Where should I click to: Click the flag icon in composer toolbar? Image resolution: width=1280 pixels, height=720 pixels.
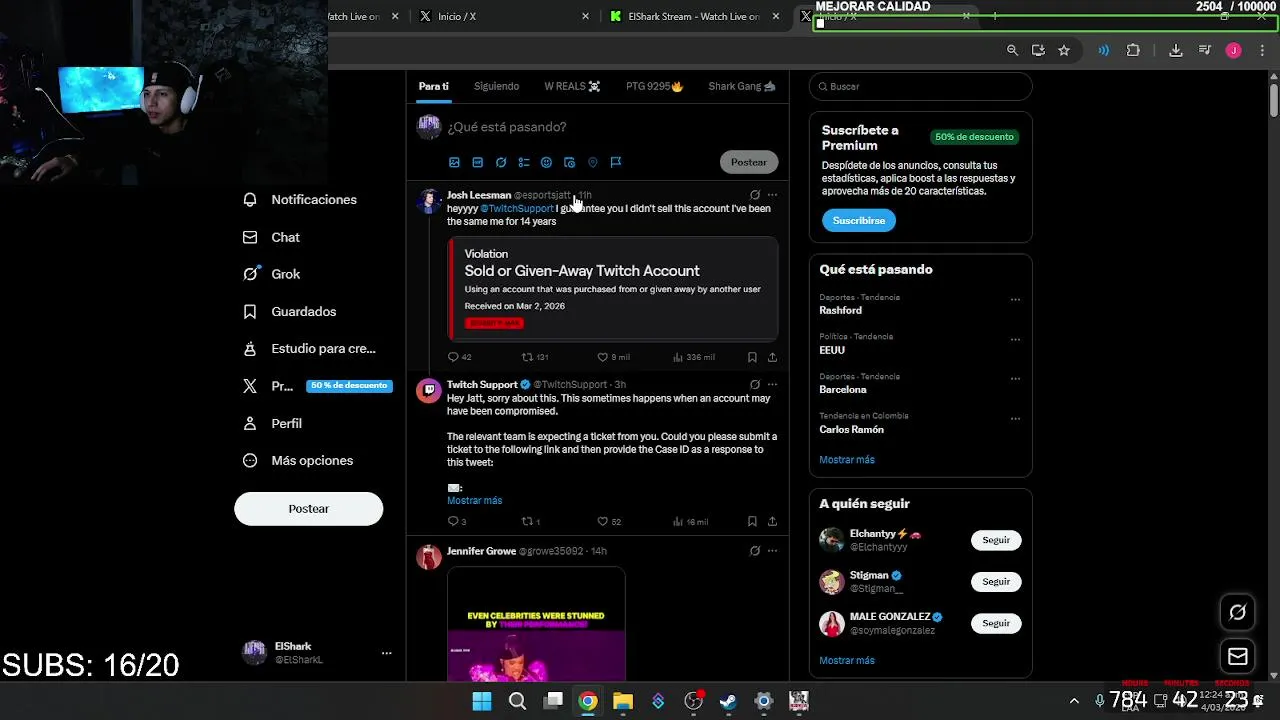(x=615, y=162)
